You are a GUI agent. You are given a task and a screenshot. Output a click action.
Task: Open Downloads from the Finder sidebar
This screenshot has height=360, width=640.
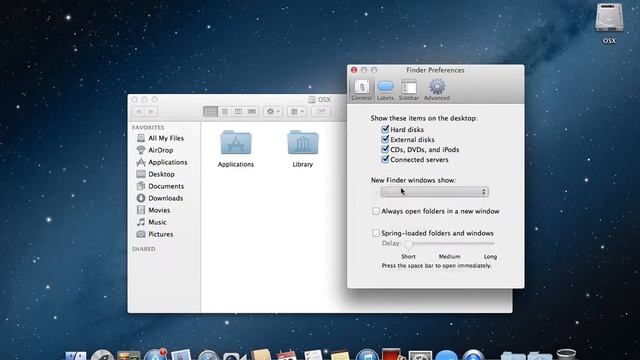pos(165,198)
